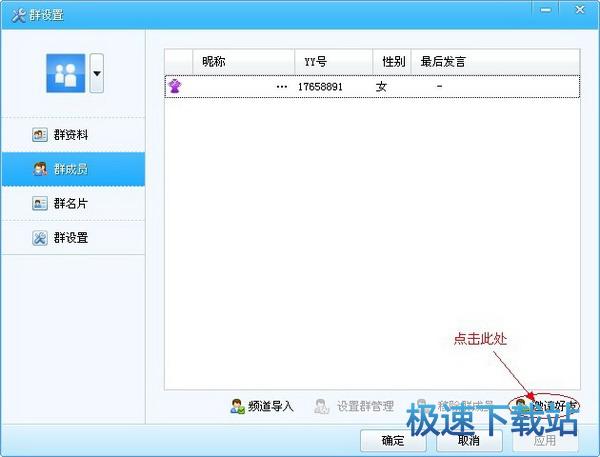
Task: Close the 群设置 window
Action: pos(580,10)
